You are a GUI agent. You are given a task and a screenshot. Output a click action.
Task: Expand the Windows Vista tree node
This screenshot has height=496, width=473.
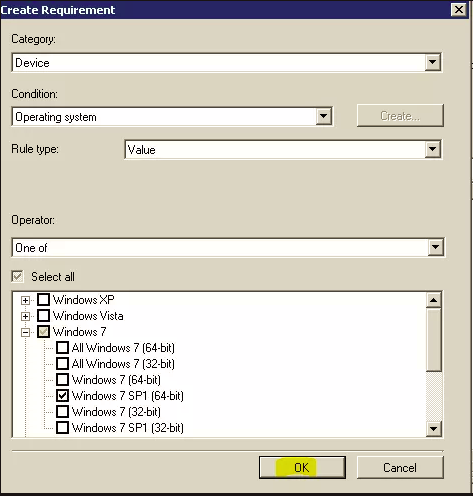(x=25, y=316)
